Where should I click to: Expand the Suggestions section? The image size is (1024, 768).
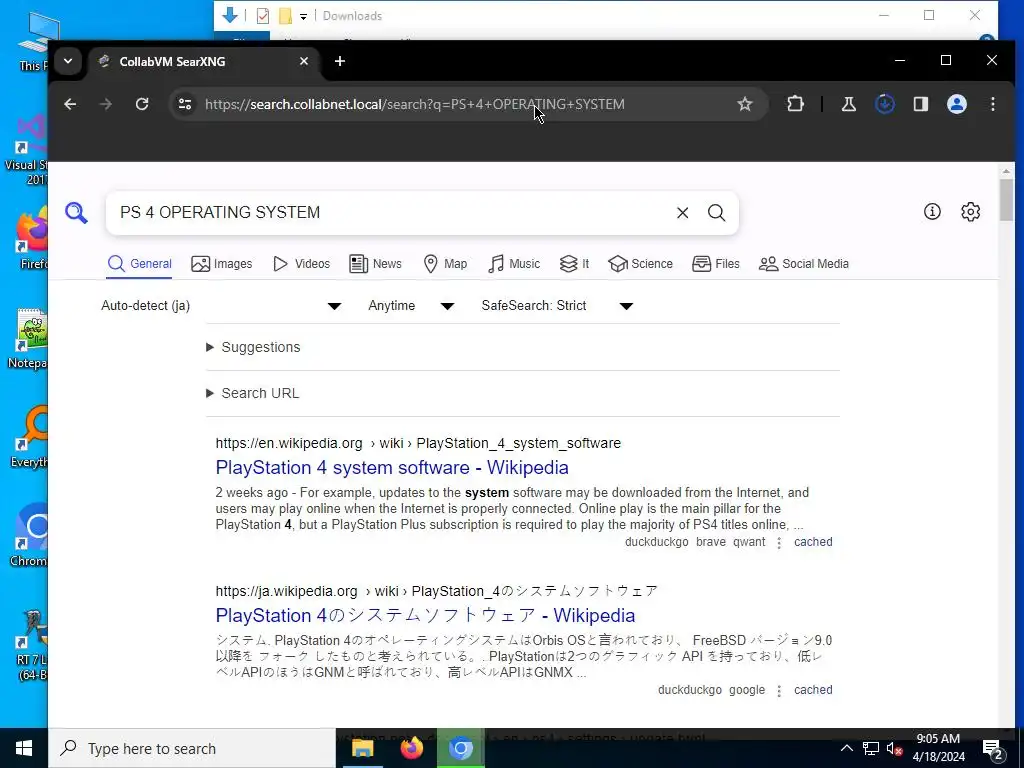[253, 347]
